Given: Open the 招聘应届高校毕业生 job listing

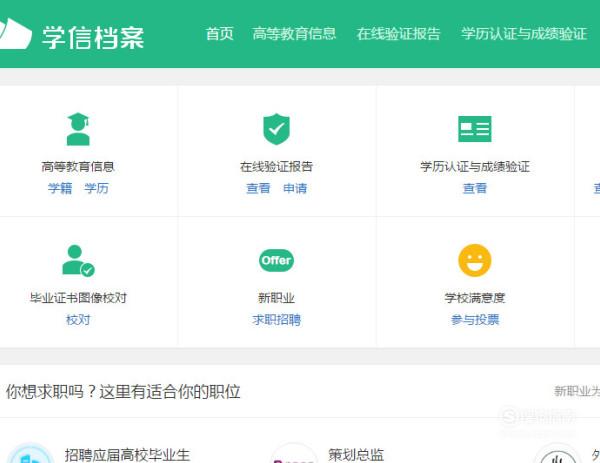Looking at the screenshot, I should pos(127,455).
